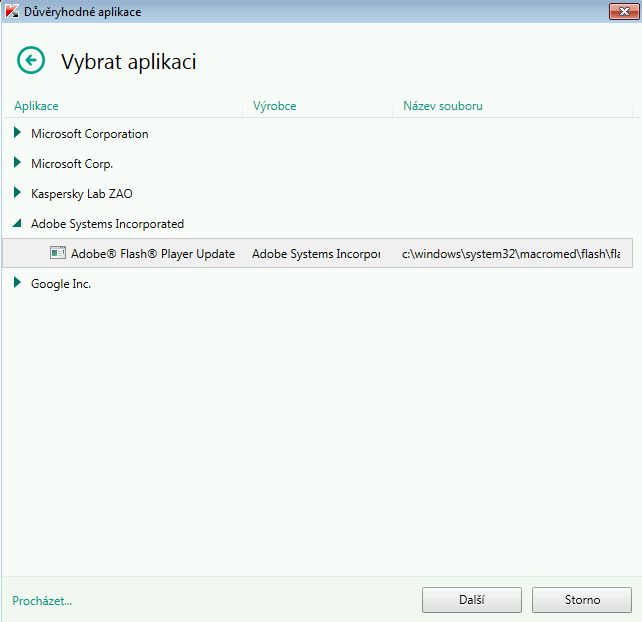Expand the Kaspersky Lab ZAO group
Viewport: 642px width, 622px height.
[x=17, y=192]
